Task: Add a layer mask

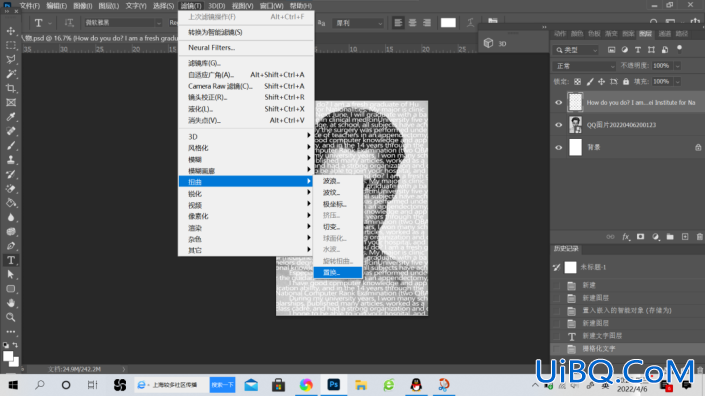Action: tap(640, 237)
